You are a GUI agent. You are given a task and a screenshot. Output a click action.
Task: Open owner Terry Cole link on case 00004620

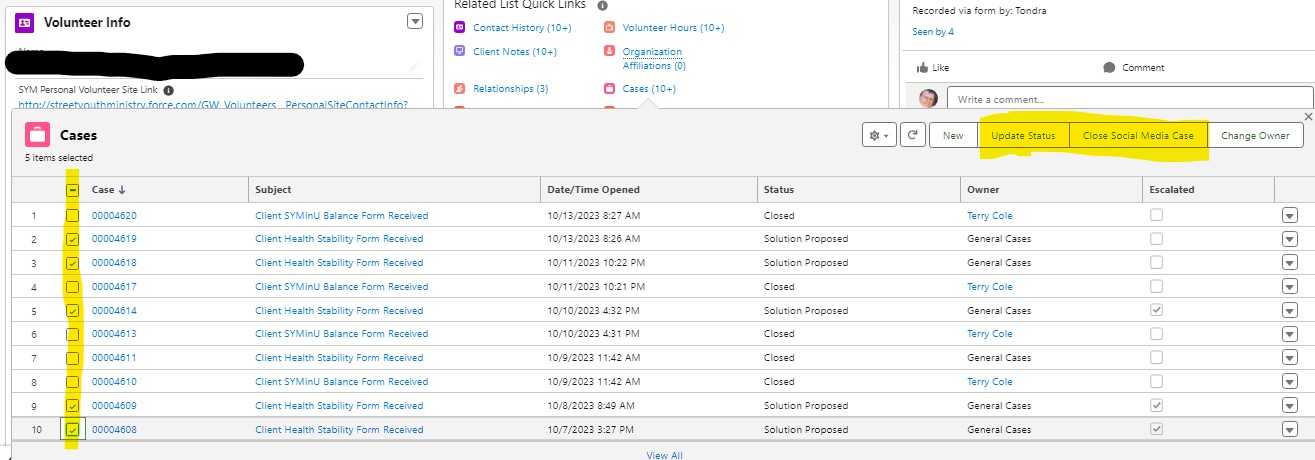click(x=990, y=215)
